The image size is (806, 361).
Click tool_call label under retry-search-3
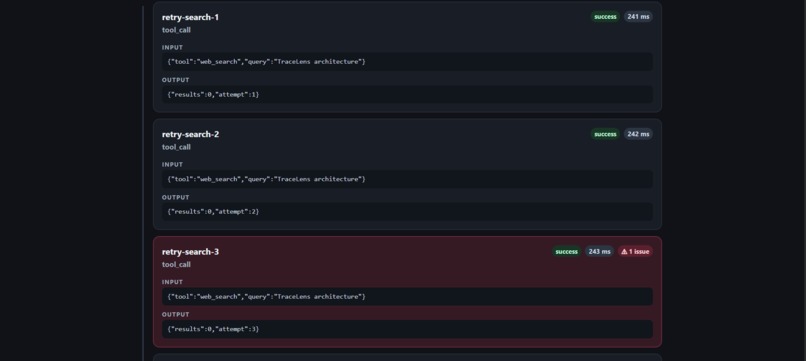click(176, 264)
